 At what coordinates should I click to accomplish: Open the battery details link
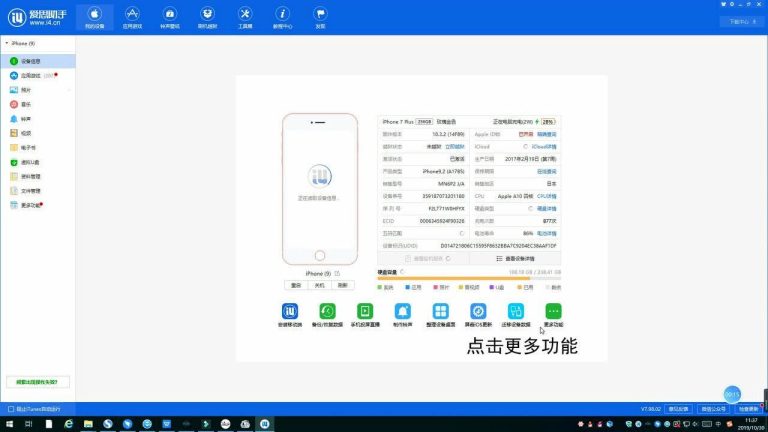point(547,234)
